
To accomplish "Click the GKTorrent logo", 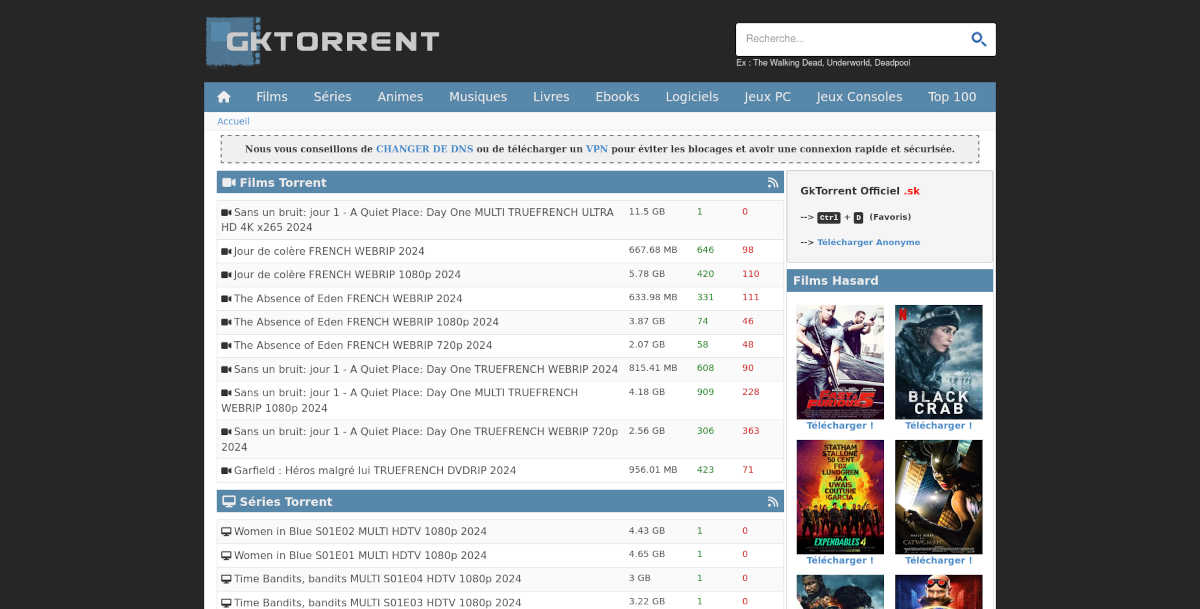I will [323, 41].
